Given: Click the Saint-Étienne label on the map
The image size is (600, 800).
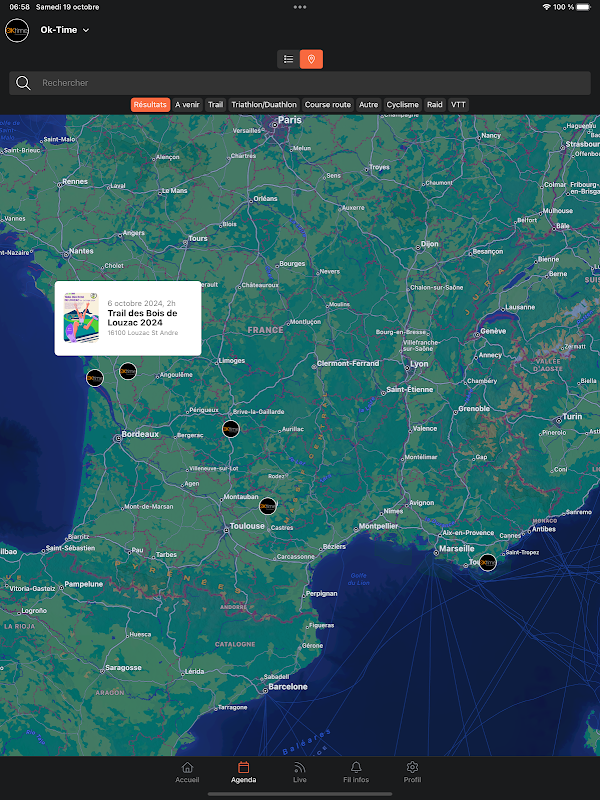Looking at the screenshot, I should click(x=409, y=389).
